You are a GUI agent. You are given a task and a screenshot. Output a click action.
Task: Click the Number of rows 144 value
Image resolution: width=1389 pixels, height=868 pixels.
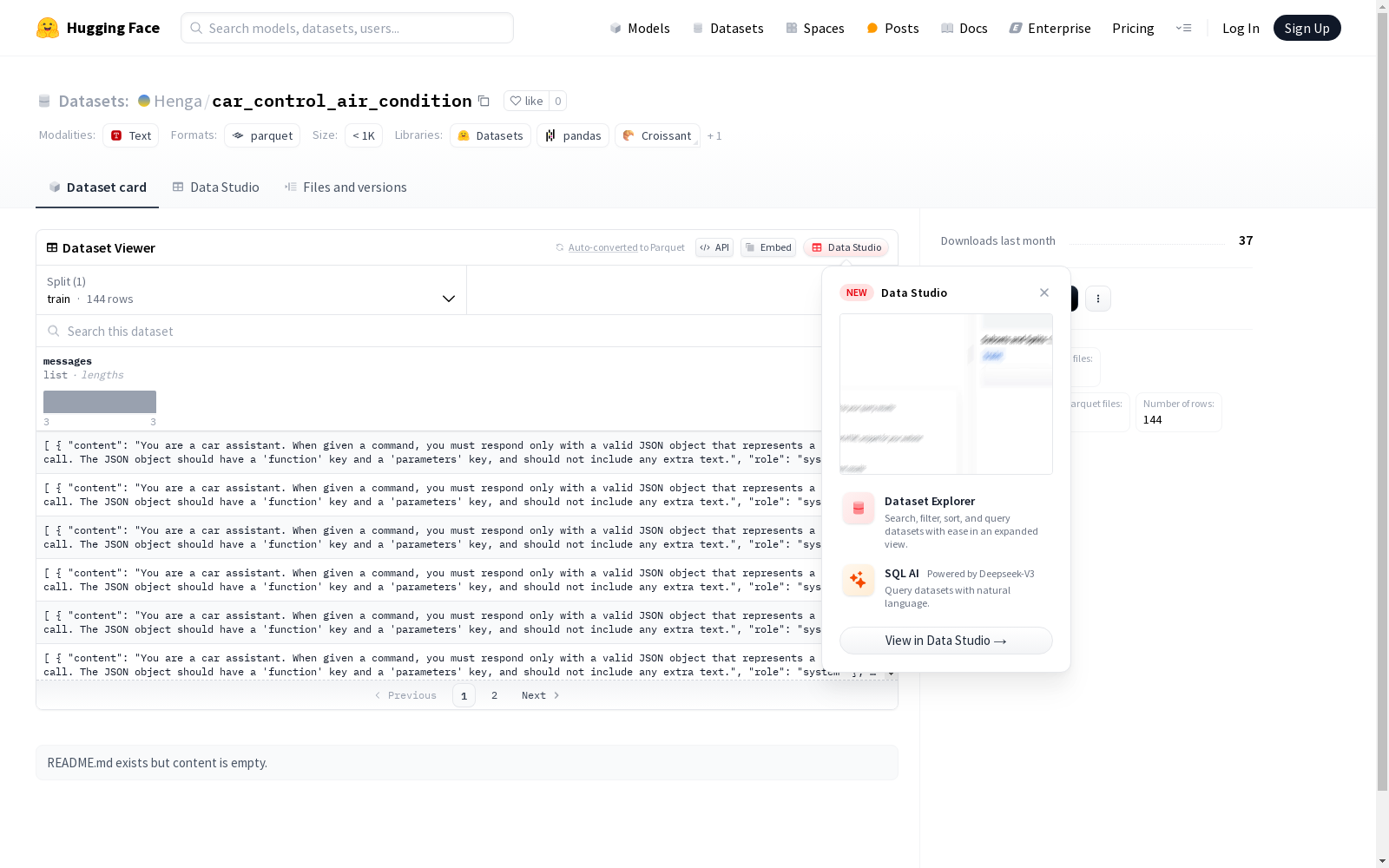pyautogui.click(x=1152, y=419)
